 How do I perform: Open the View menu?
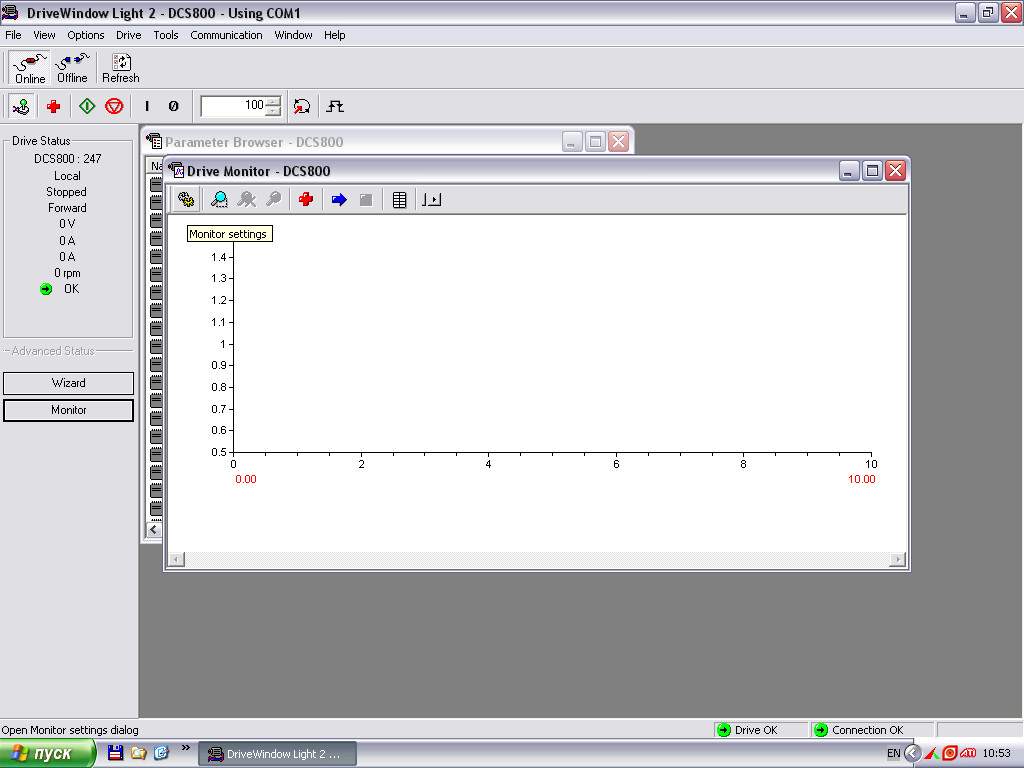coord(44,35)
